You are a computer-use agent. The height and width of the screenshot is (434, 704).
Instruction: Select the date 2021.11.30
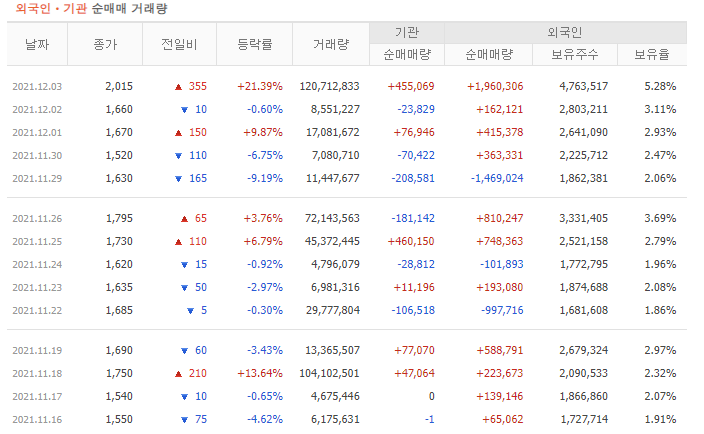(37, 155)
